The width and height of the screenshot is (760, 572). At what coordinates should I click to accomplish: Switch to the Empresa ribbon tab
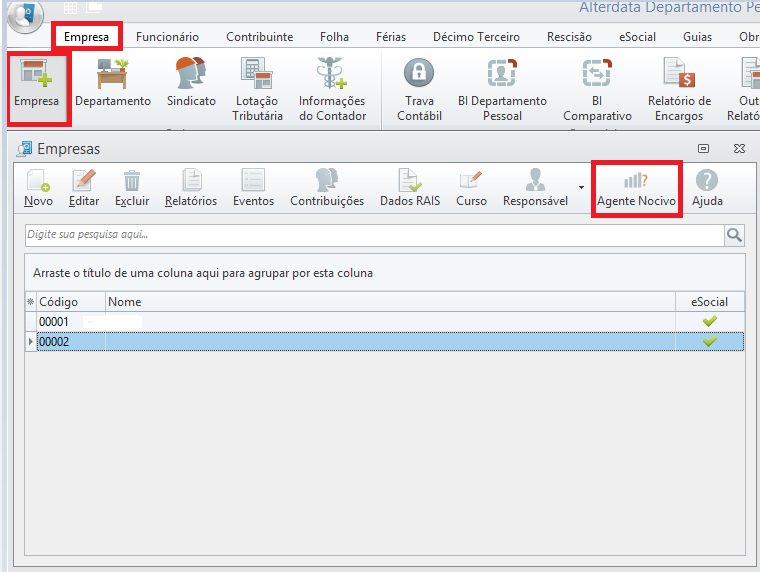[86, 36]
